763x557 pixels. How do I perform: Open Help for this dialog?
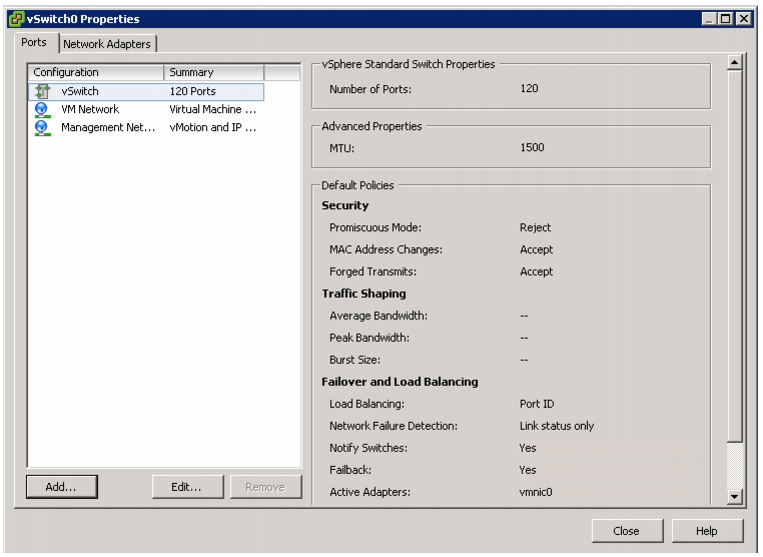point(707,531)
